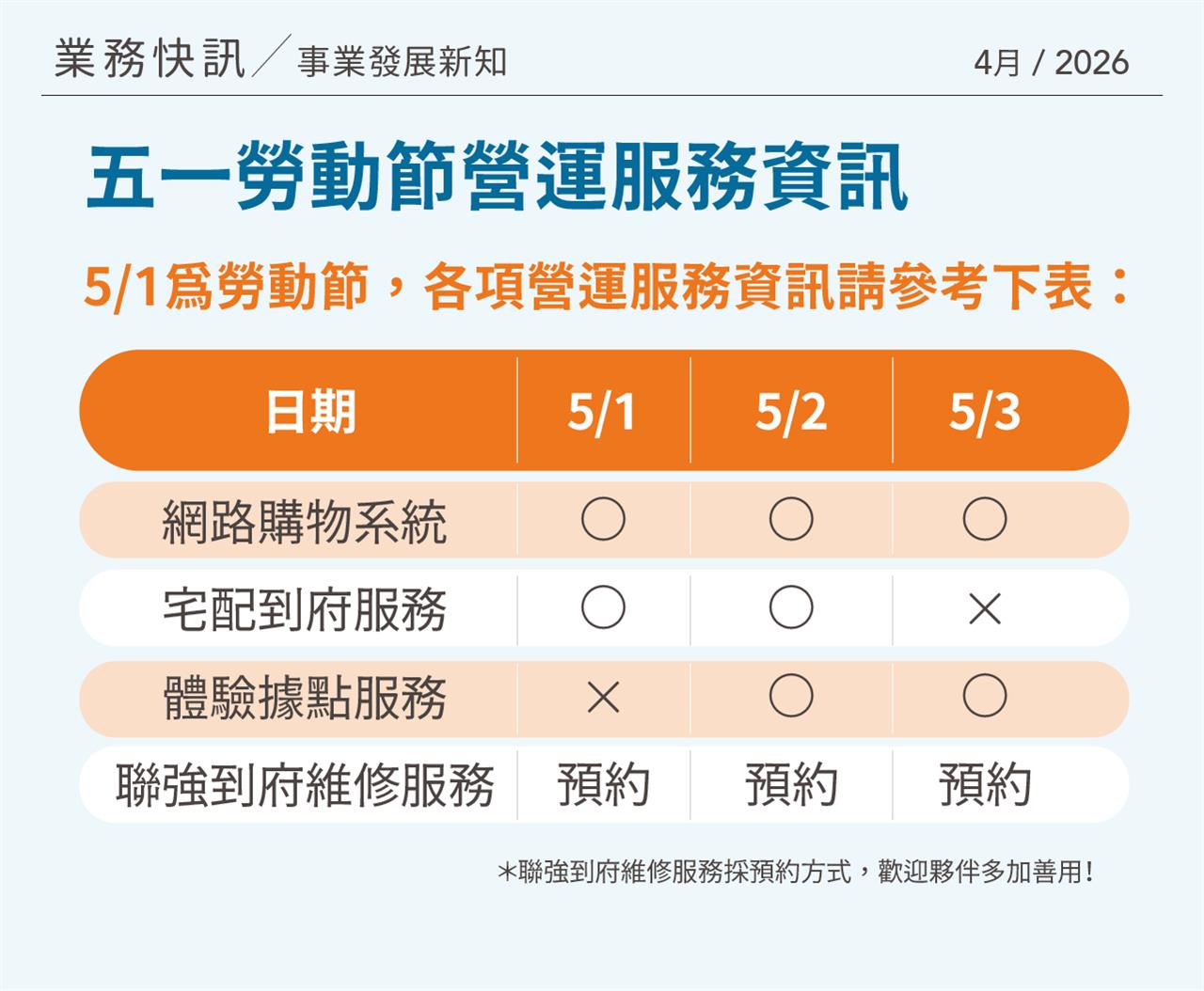Click the 4月 / 2026 date label
The height and width of the screenshot is (991, 1204).
click(x=1051, y=63)
